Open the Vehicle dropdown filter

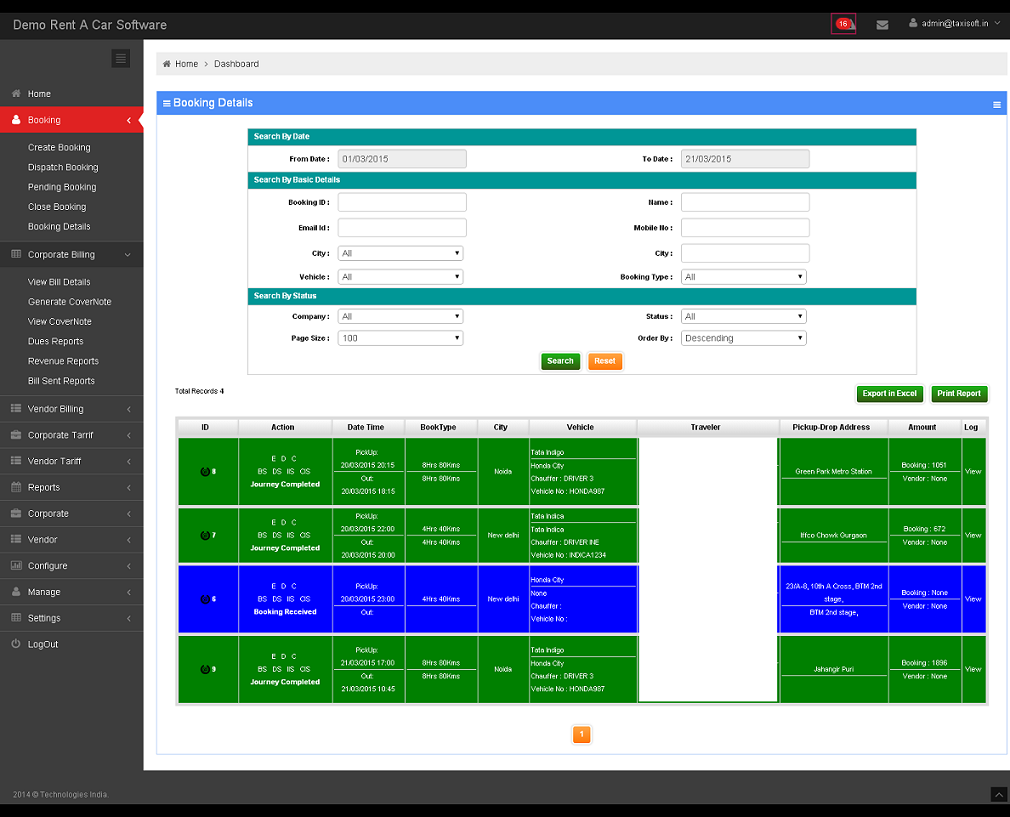[400, 277]
